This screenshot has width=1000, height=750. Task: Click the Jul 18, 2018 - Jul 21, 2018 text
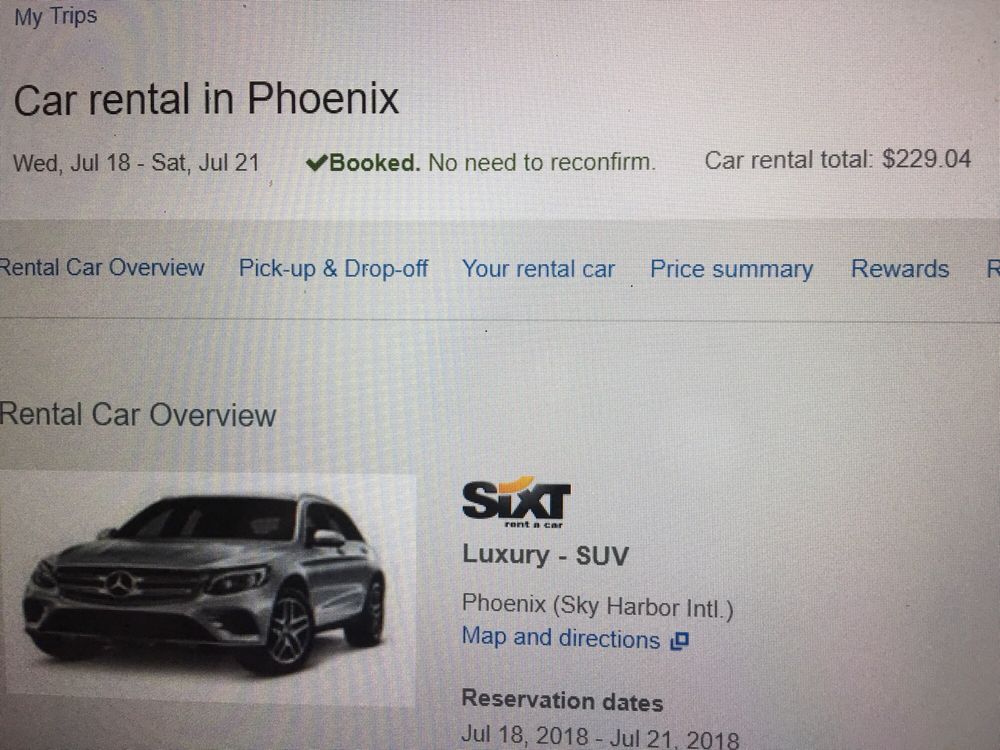click(x=599, y=737)
